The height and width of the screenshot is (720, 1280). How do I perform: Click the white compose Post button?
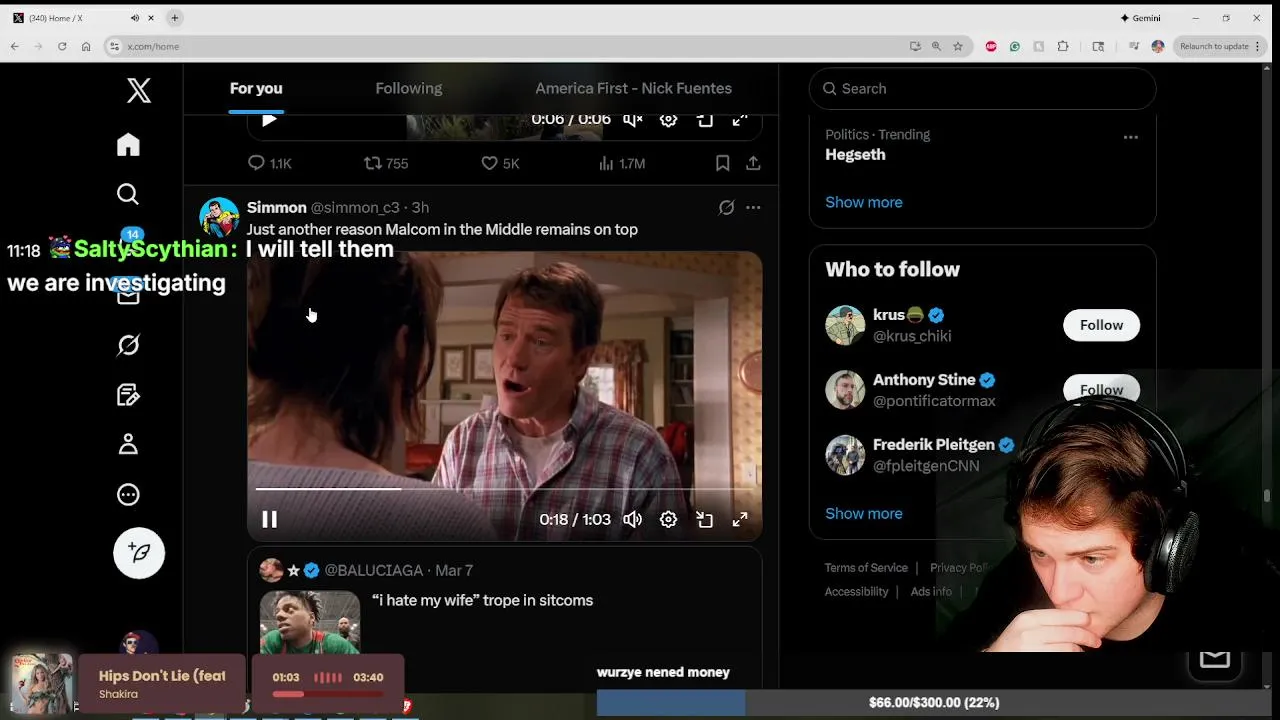click(x=139, y=553)
